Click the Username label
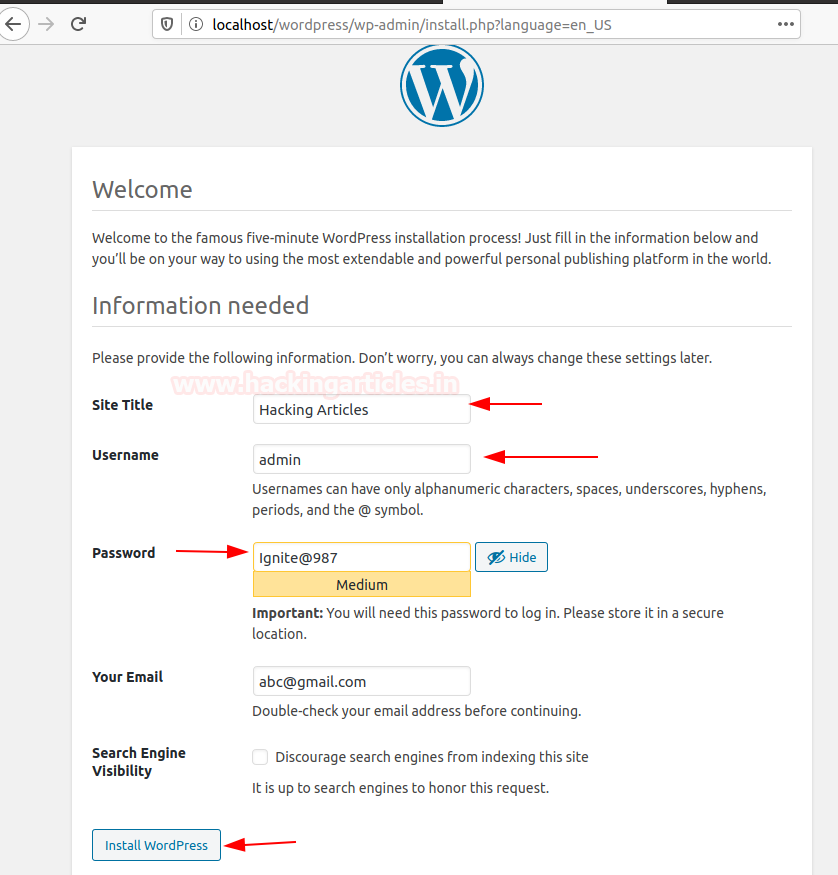838x875 pixels. pyautogui.click(x=125, y=455)
